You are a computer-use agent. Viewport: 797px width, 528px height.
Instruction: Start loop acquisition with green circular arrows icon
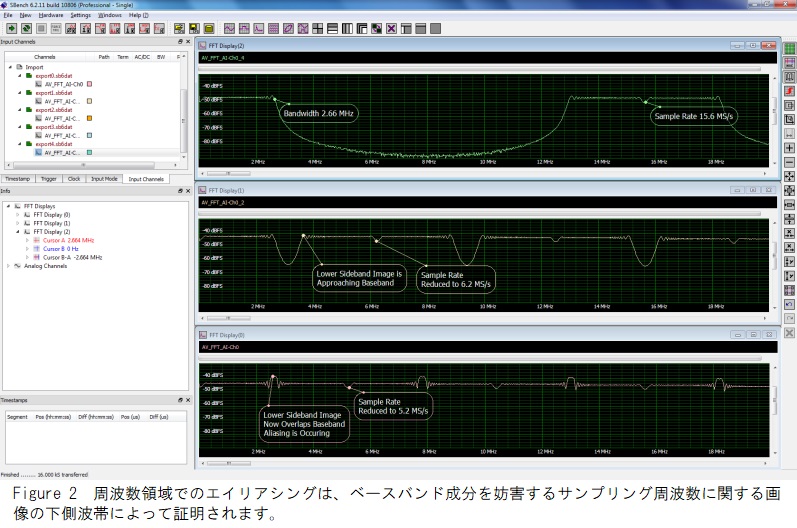pyautogui.click(x=26, y=28)
